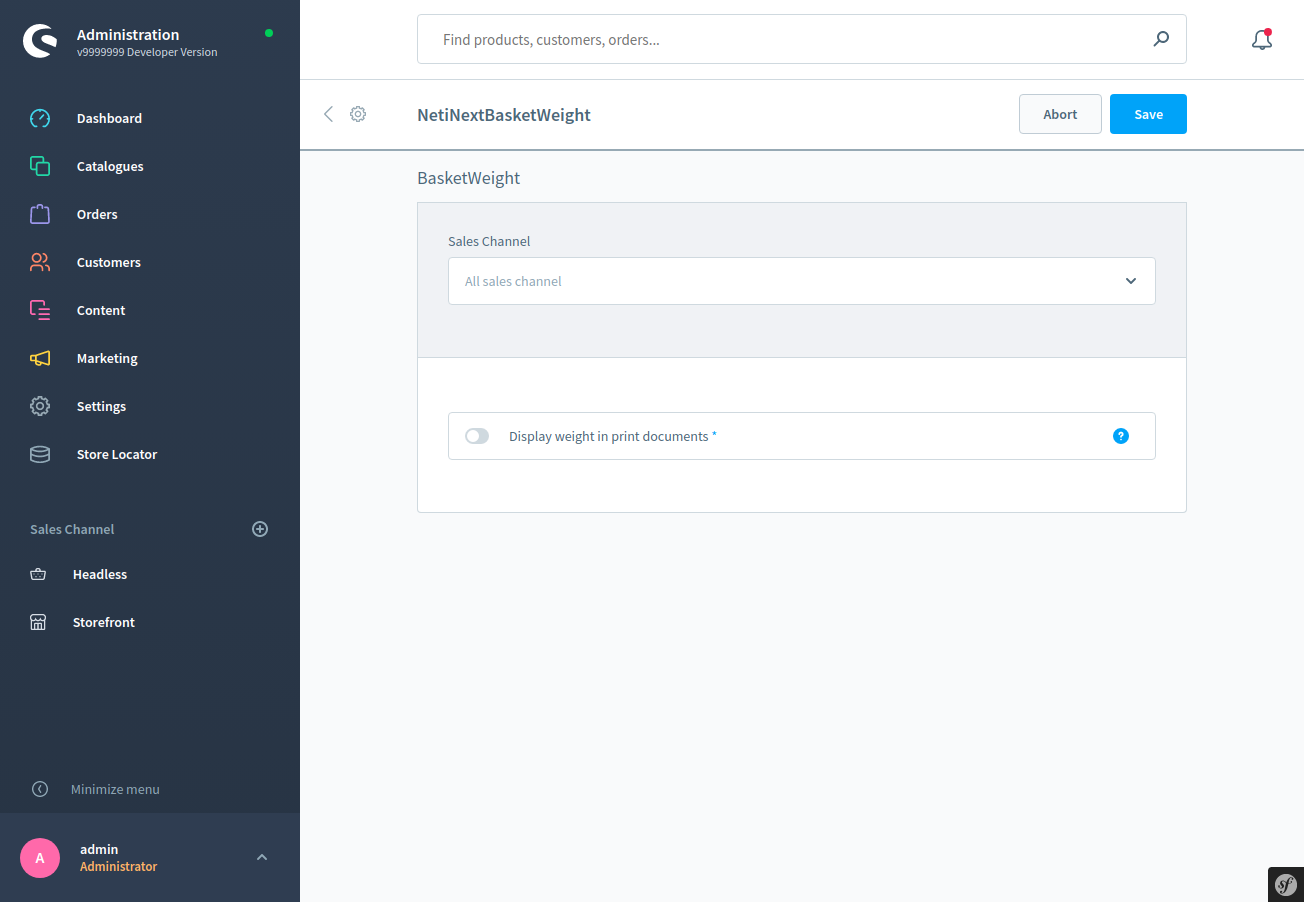The height and width of the screenshot is (902, 1304).
Task: Open the Store Locator menu item
Action: coord(117,454)
